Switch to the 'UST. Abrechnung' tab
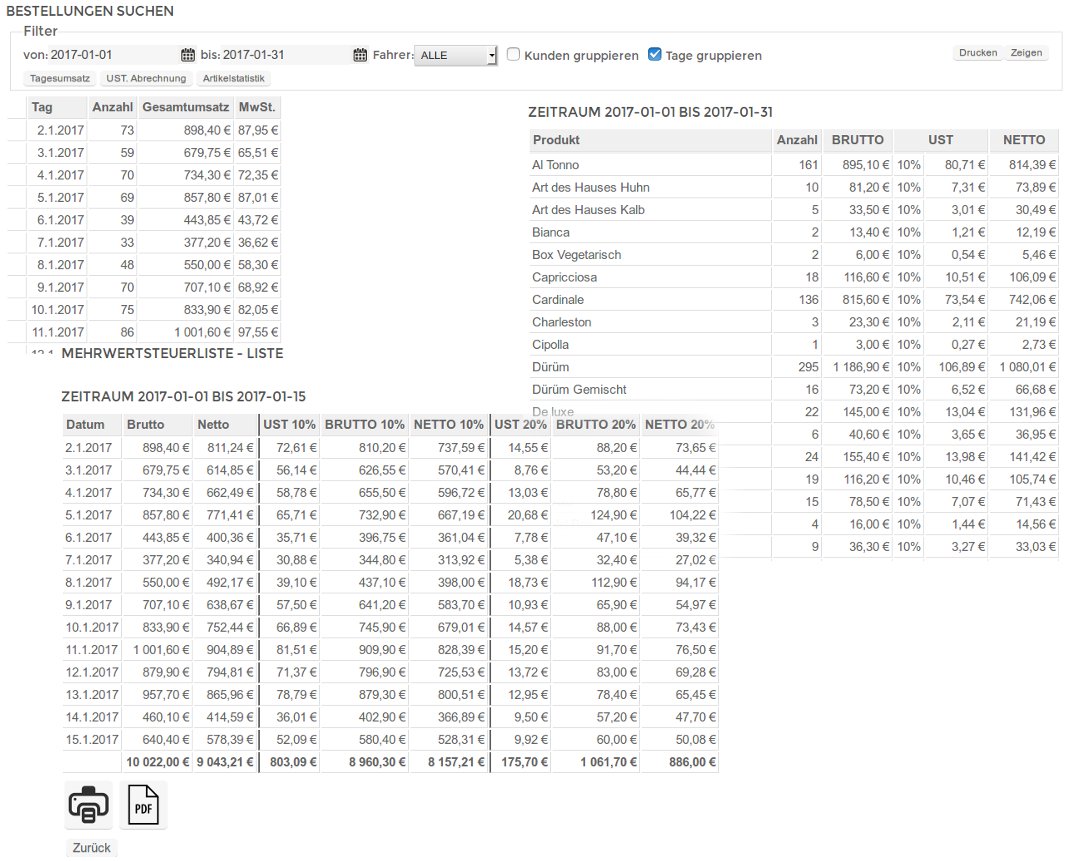Screen dimensions: 1065x861 tap(145, 78)
